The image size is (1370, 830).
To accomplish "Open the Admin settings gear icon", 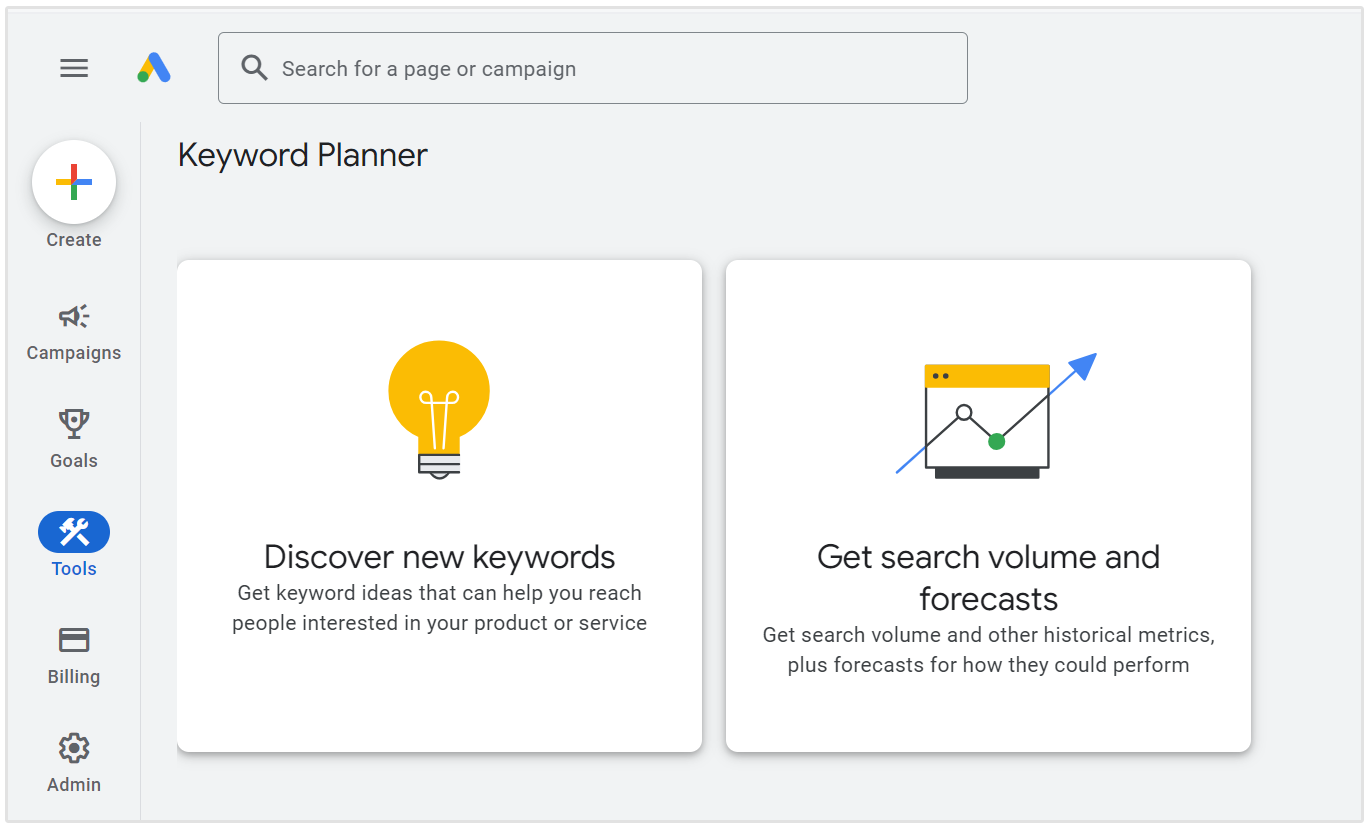I will click(73, 747).
